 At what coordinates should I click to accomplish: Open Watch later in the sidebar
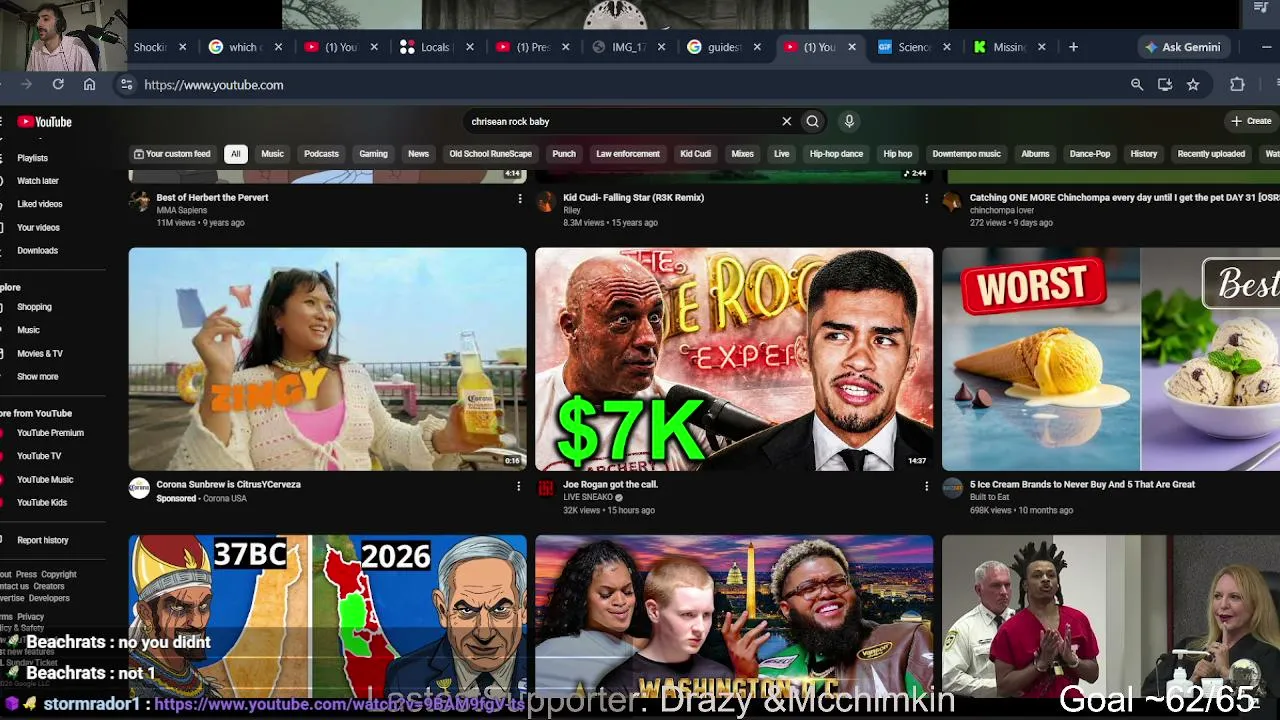point(38,181)
